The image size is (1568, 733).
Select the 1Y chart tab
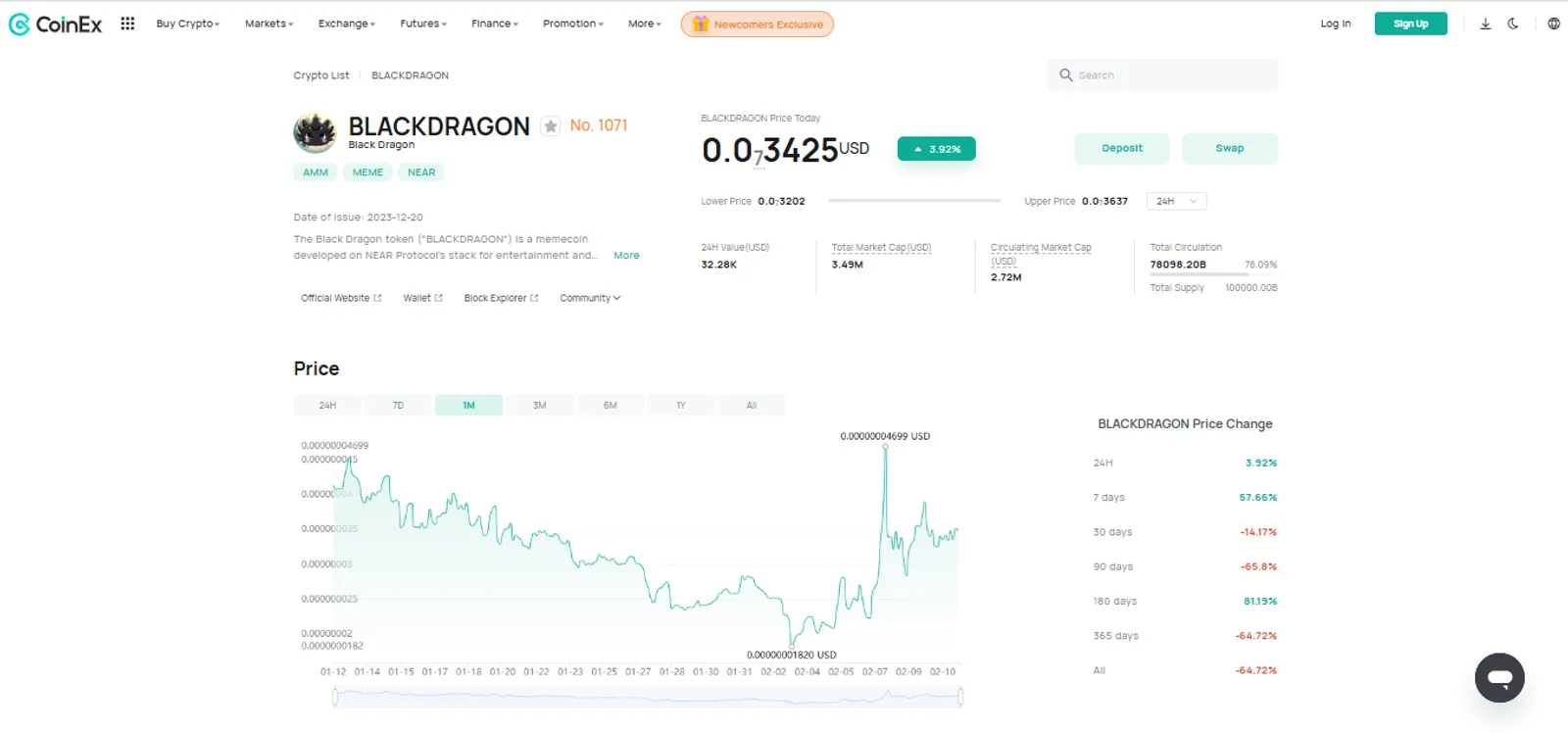[681, 405]
